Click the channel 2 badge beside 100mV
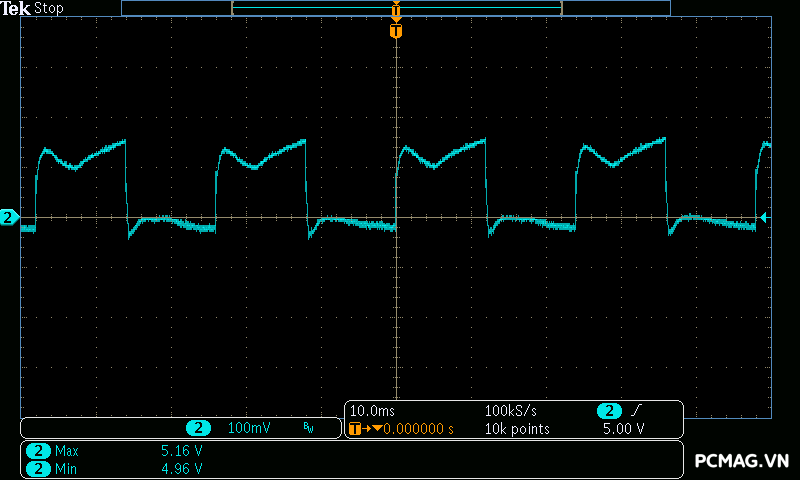The height and width of the screenshot is (480, 800). point(199,428)
